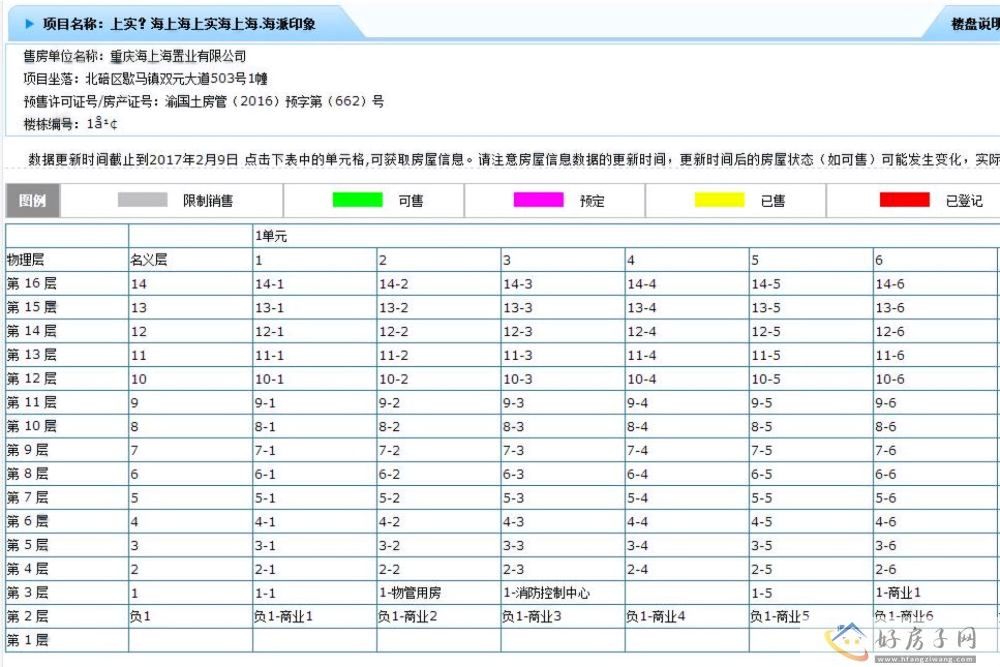Open the 负1-商业1 cell
1000x667 pixels.
pos(314,617)
